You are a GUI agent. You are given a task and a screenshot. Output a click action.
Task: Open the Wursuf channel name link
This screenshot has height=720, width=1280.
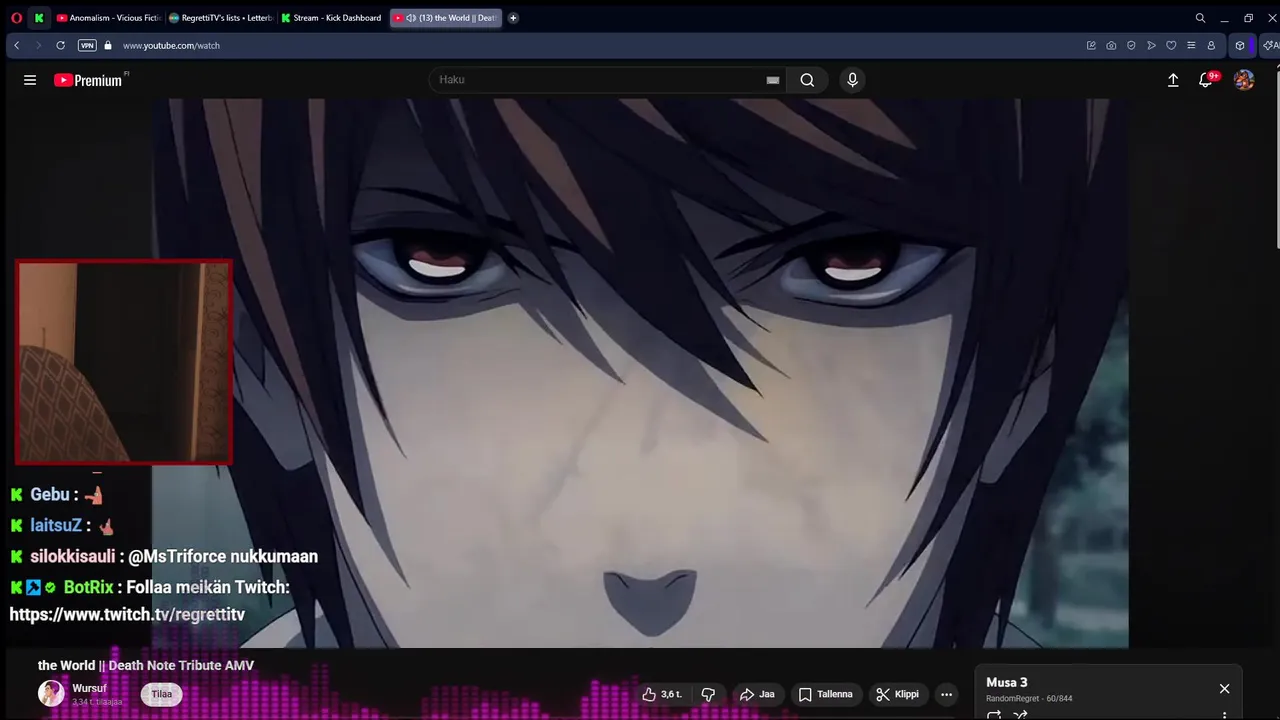click(x=89, y=688)
